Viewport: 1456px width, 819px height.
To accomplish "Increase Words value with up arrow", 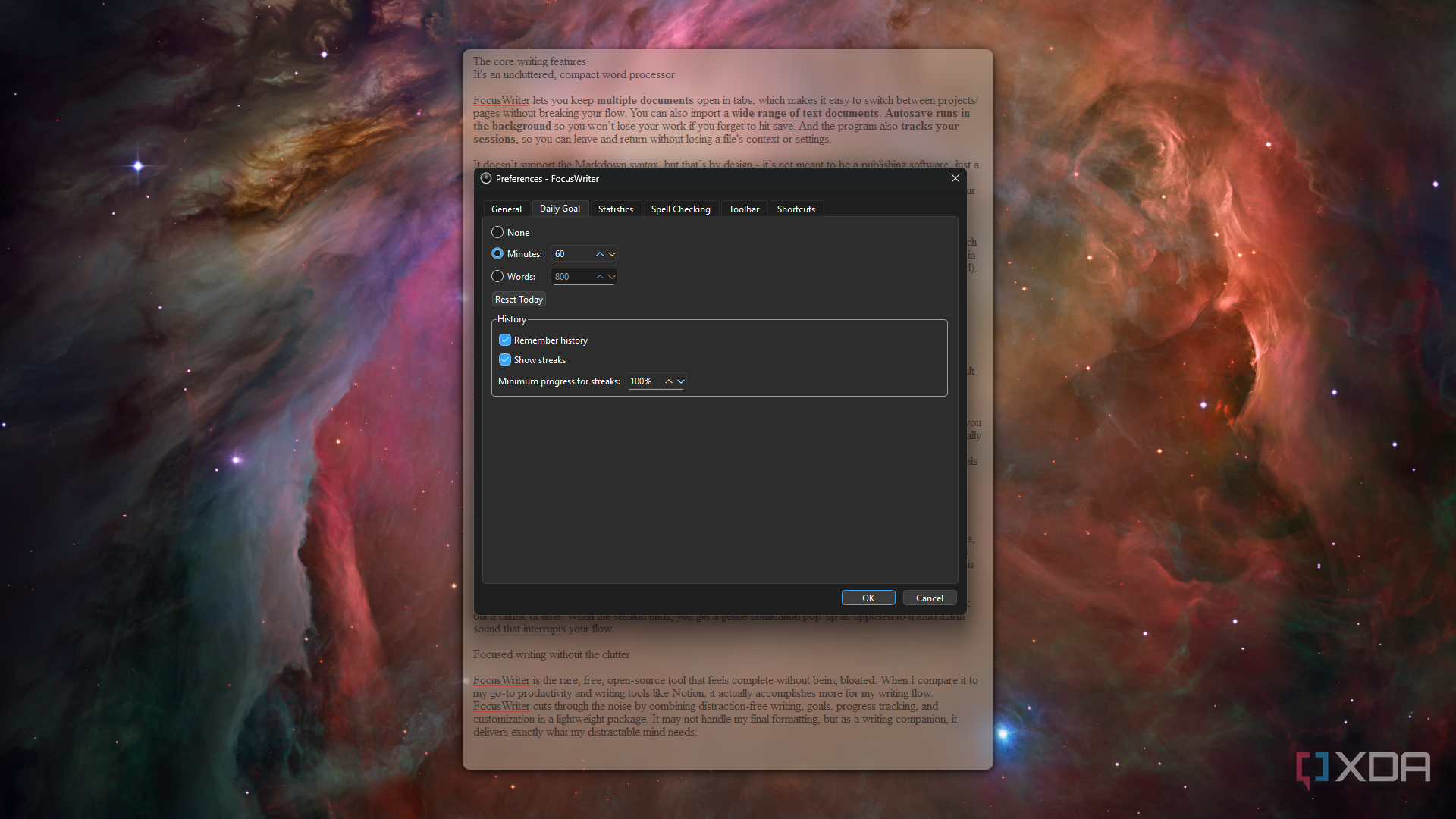I will click(x=599, y=277).
